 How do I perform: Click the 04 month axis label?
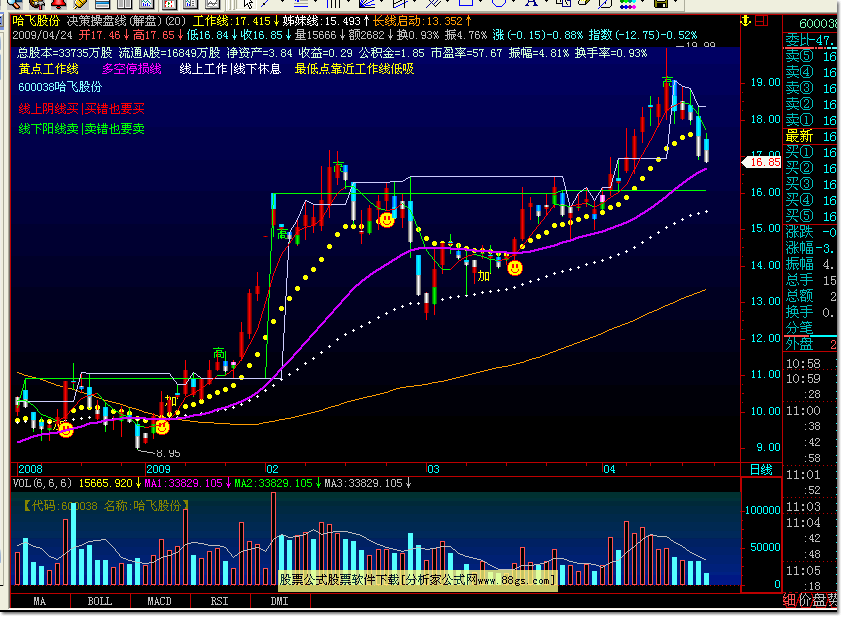[x=609, y=469]
